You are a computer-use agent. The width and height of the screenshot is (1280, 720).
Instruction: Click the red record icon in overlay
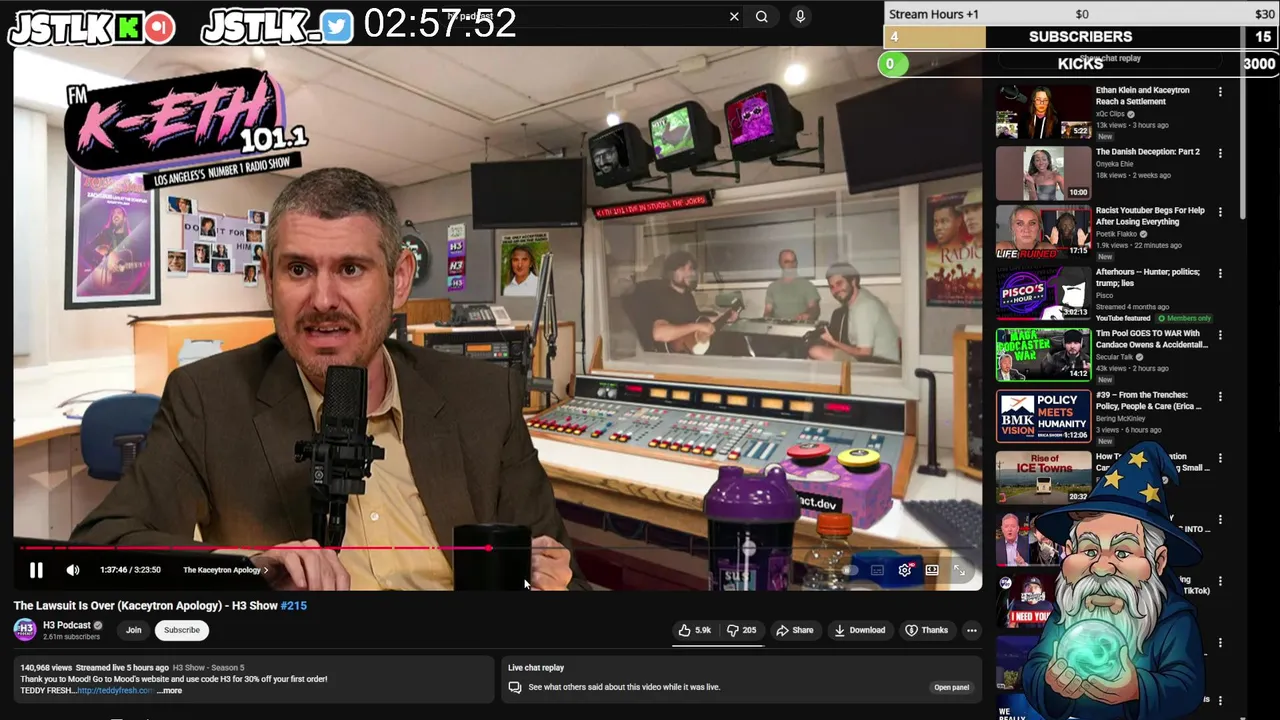pyautogui.click(x=159, y=29)
